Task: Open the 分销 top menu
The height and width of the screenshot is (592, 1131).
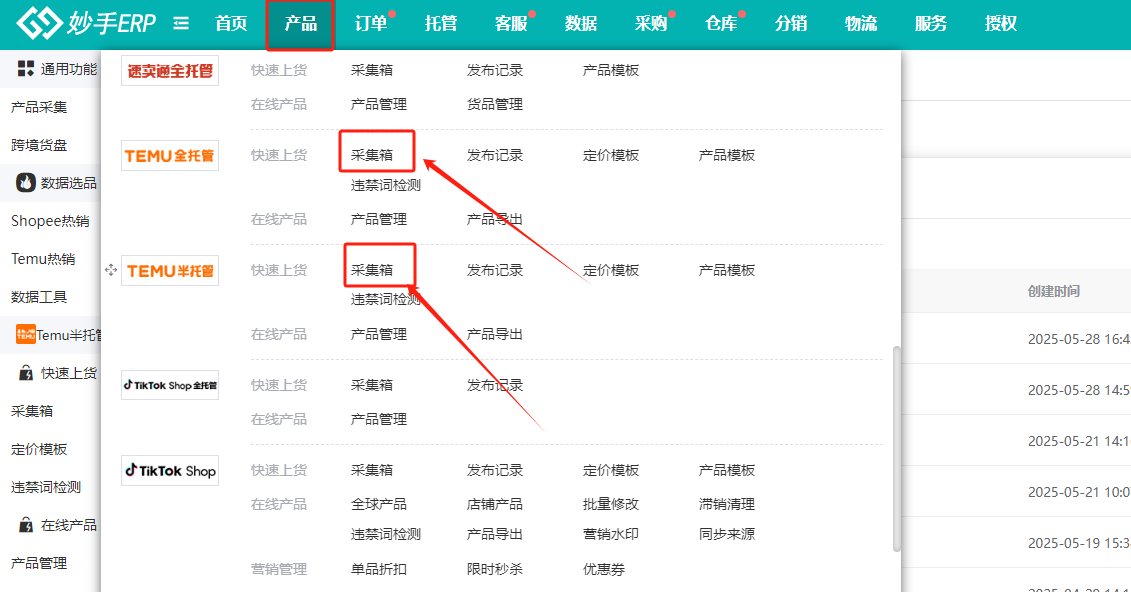Action: [x=791, y=24]
